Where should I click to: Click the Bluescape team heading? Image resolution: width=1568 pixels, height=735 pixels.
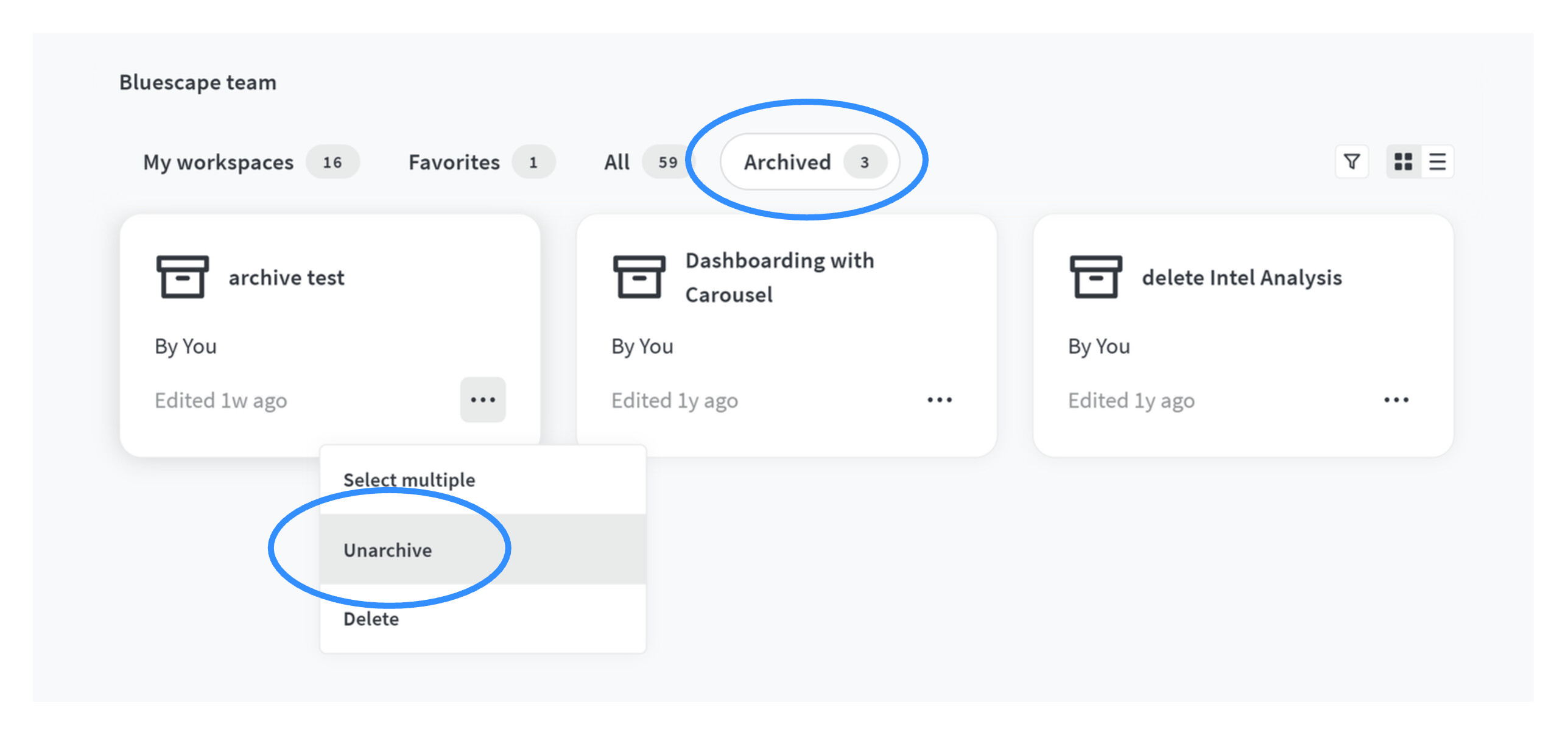coord(198,82)
